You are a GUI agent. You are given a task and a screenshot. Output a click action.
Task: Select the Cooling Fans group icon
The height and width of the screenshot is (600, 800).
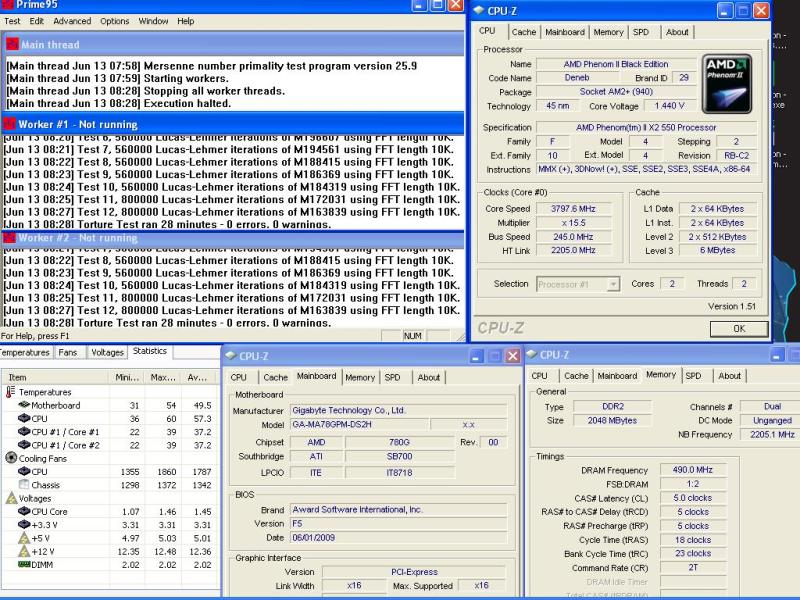click(11, 458)
